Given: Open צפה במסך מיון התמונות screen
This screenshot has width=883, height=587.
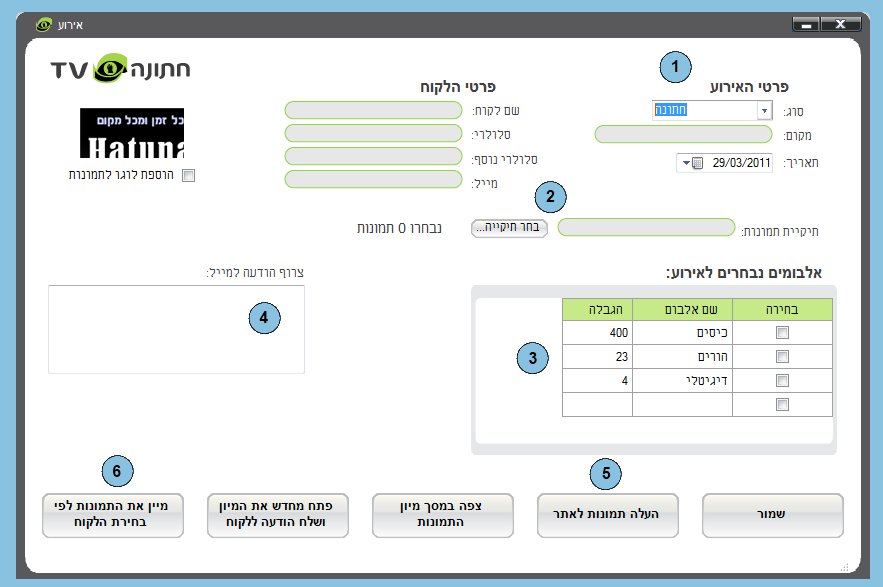Looking at the screenshot, I should tap(443, 515).
